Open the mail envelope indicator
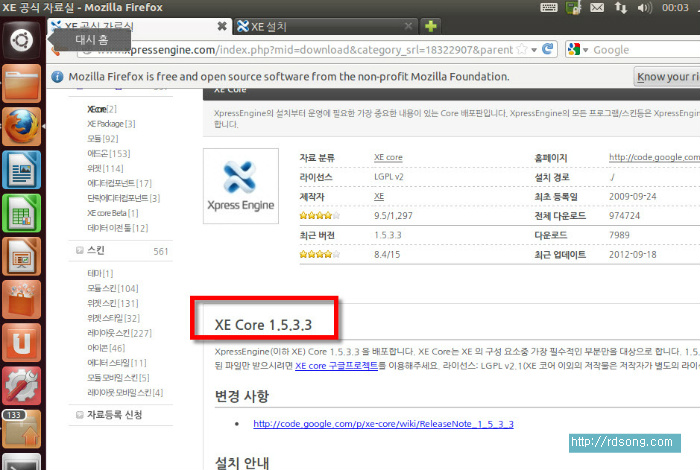This screenshot has width=700, height=470. click(597, 8)
